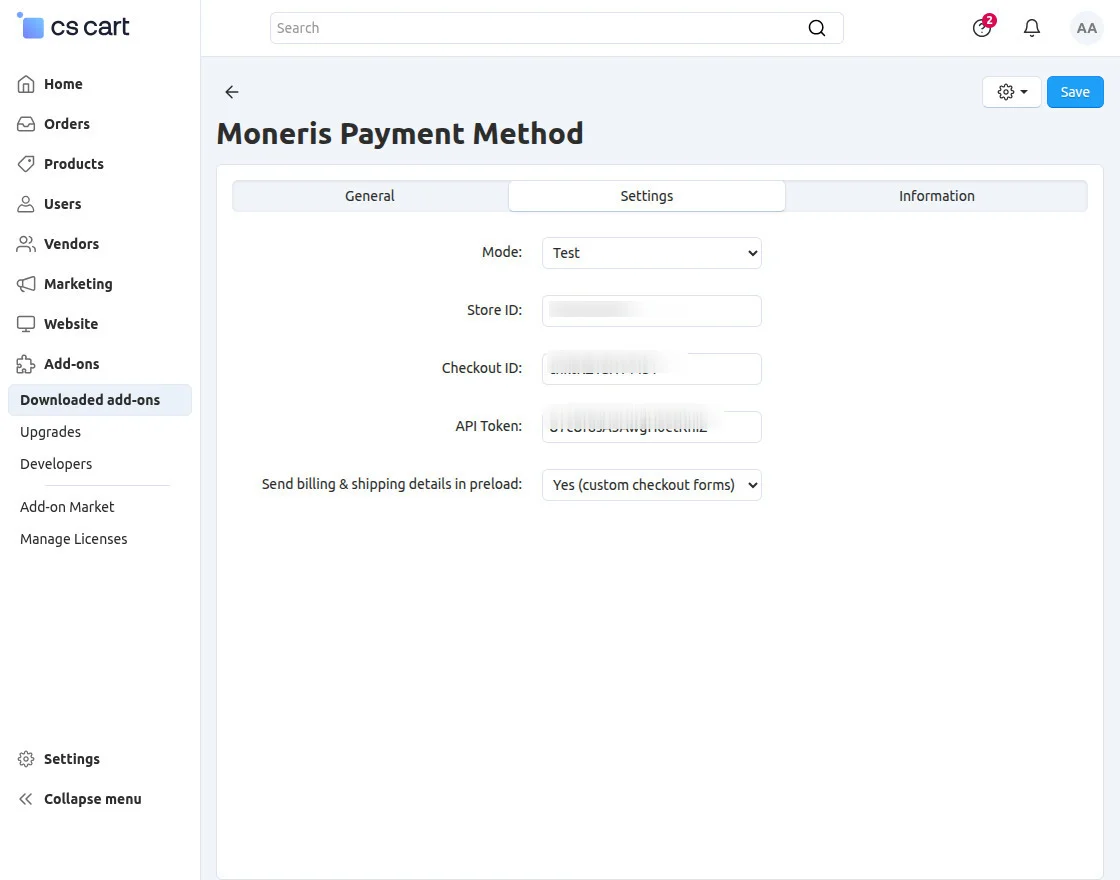This screenshot has width=1120, height=880.
Task: Open Add-on Market link
Action: click(67, 507)
